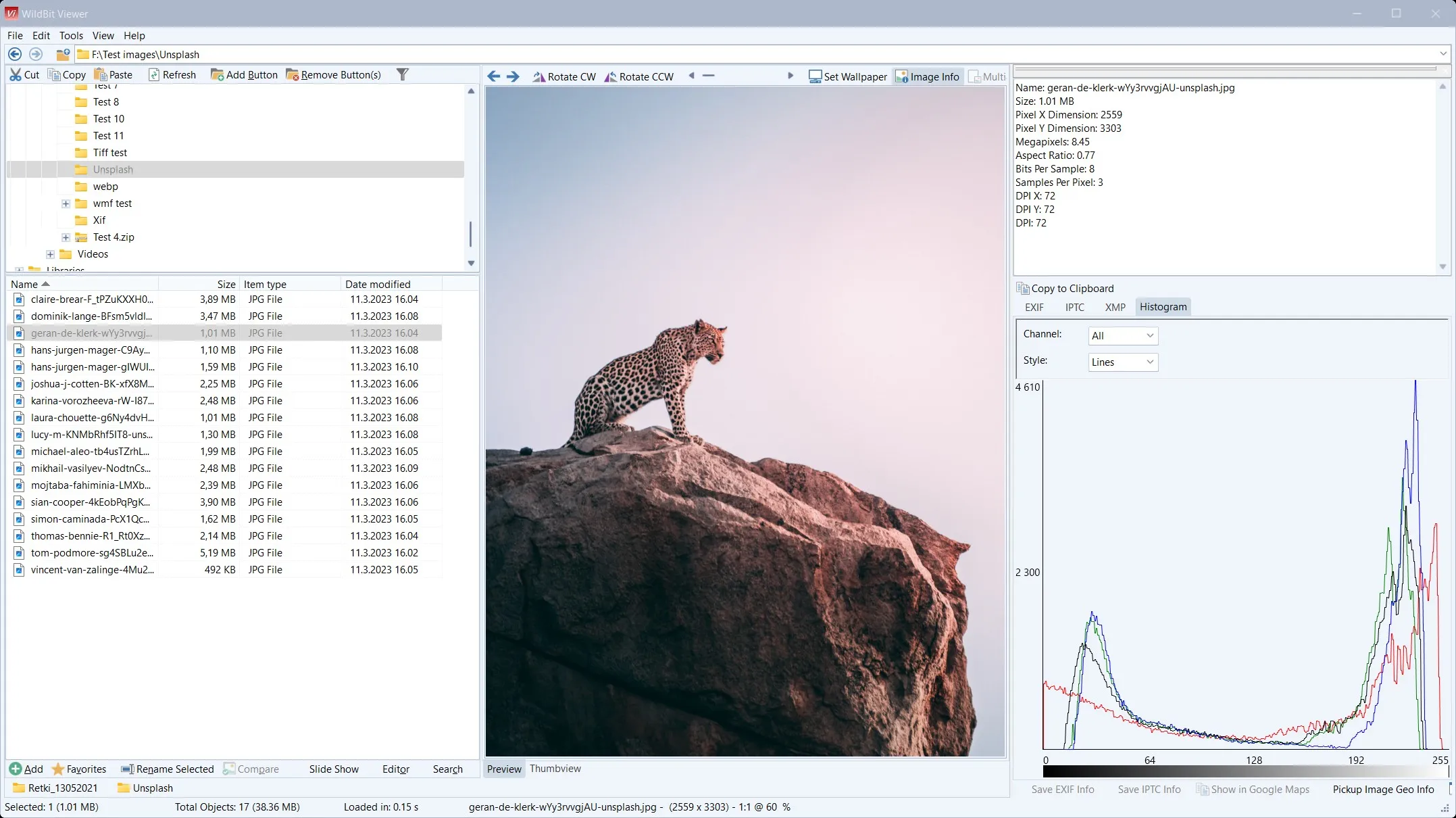Expand the wmf test folder
This screenshot has height=818, width=1456.
pos(66,203)
